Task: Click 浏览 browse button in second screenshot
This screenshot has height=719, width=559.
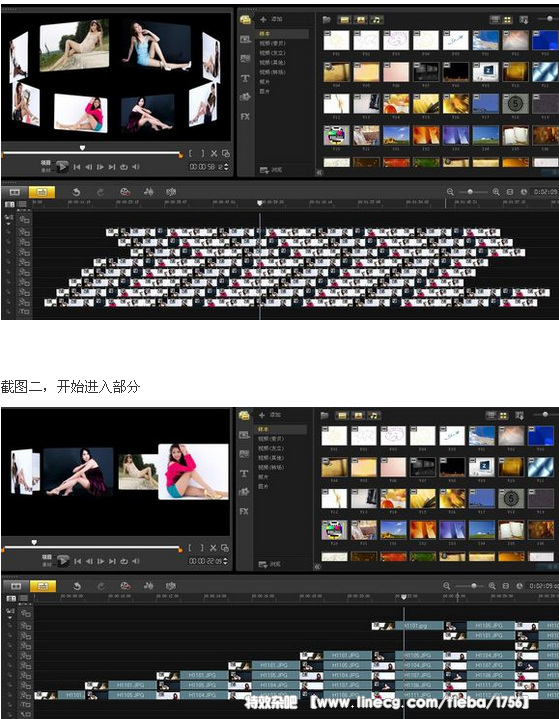Action: [270, 564]
